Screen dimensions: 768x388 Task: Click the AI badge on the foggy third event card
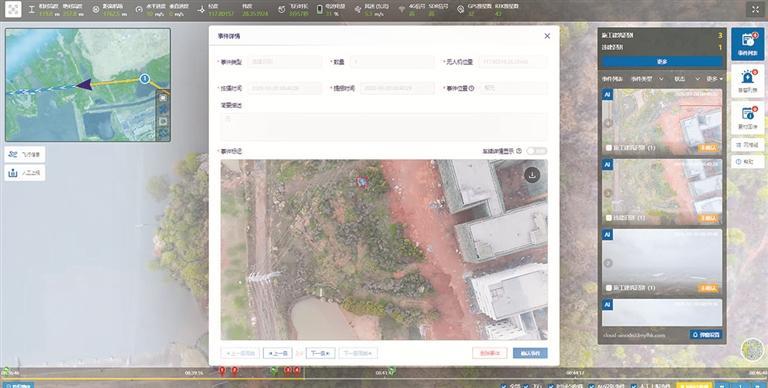(607, 235)
